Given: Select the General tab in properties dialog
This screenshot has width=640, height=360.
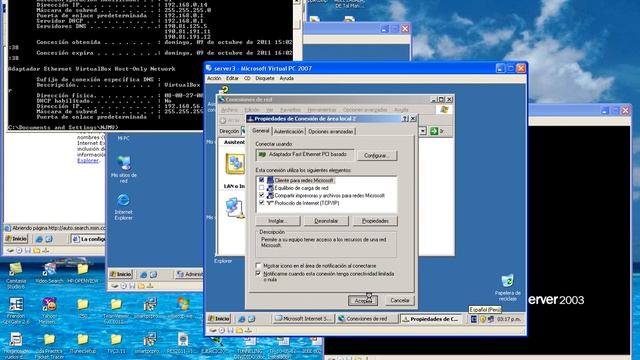Looking at the screenshot, I should coord(260,131).
